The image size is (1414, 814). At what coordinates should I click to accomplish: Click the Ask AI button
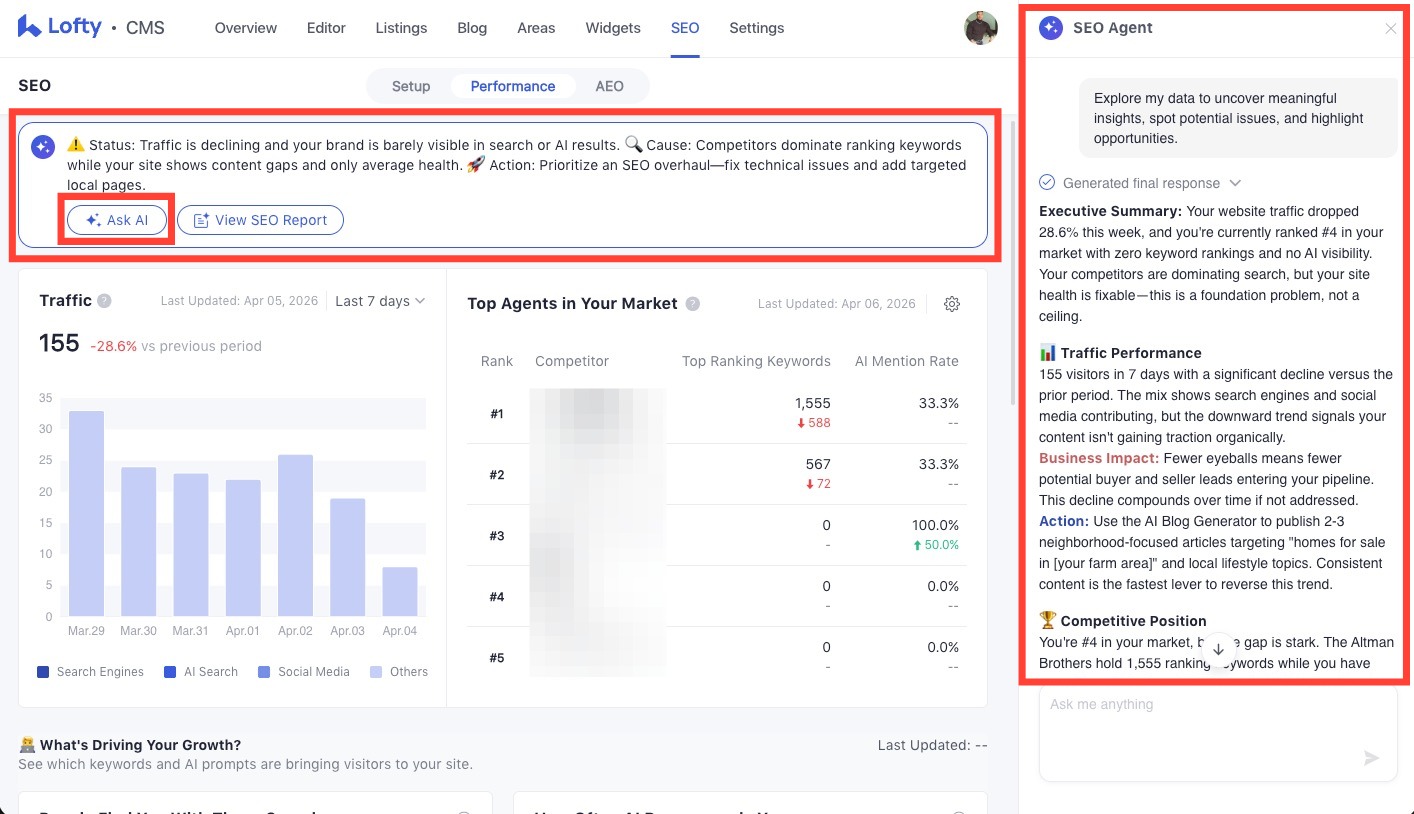point(116,220)
